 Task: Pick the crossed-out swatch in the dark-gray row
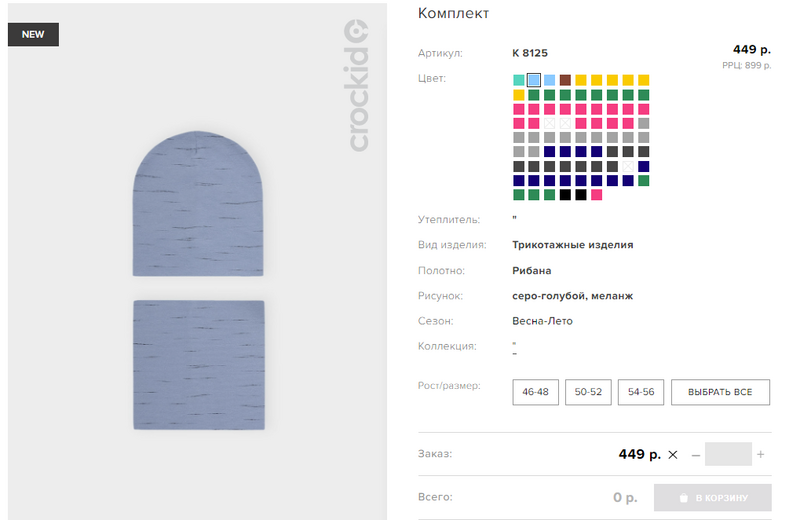(628, 166)
